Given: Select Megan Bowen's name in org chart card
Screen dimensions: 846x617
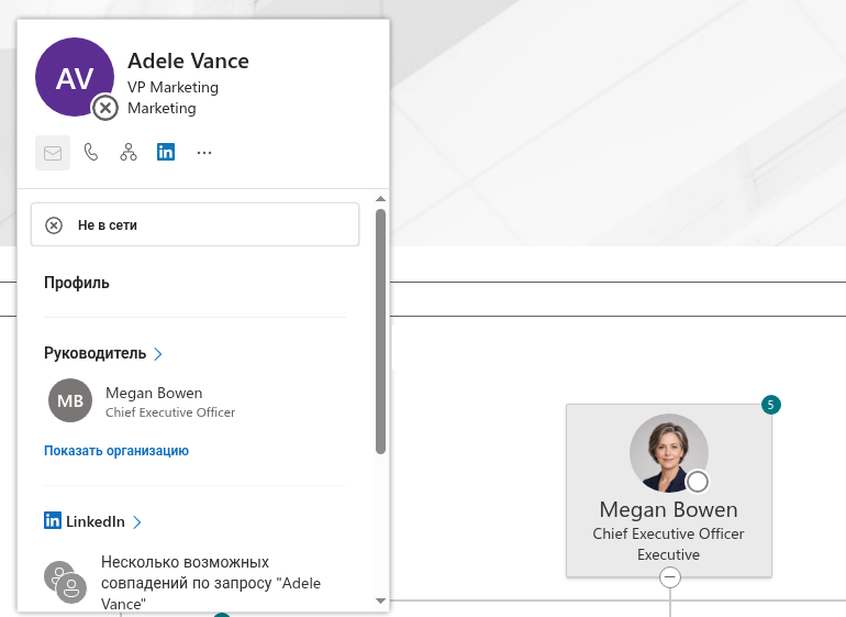Looking at the screenshot, I should [668, 510].
